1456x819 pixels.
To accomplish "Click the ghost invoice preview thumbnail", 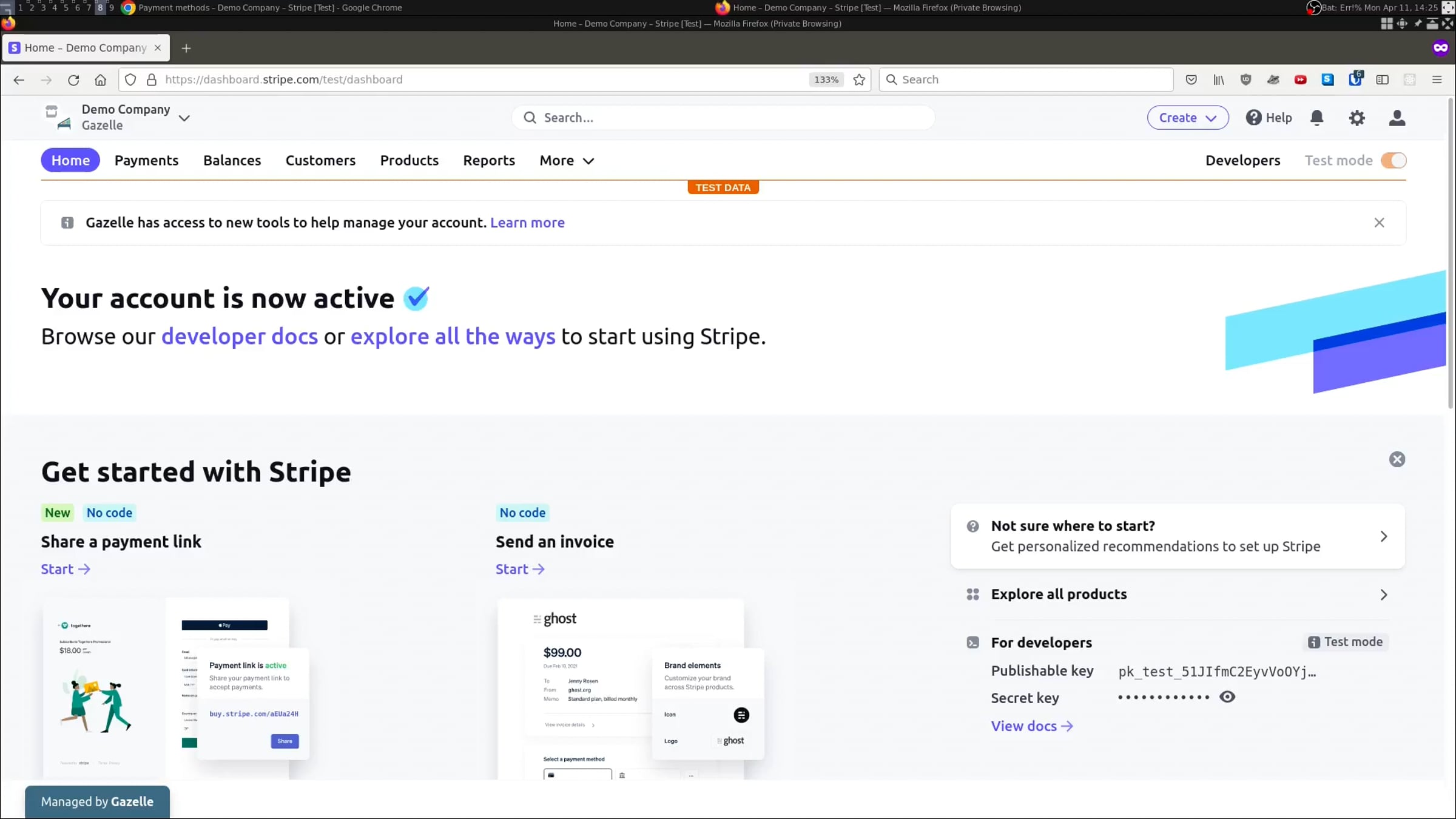I will [630, 689].
